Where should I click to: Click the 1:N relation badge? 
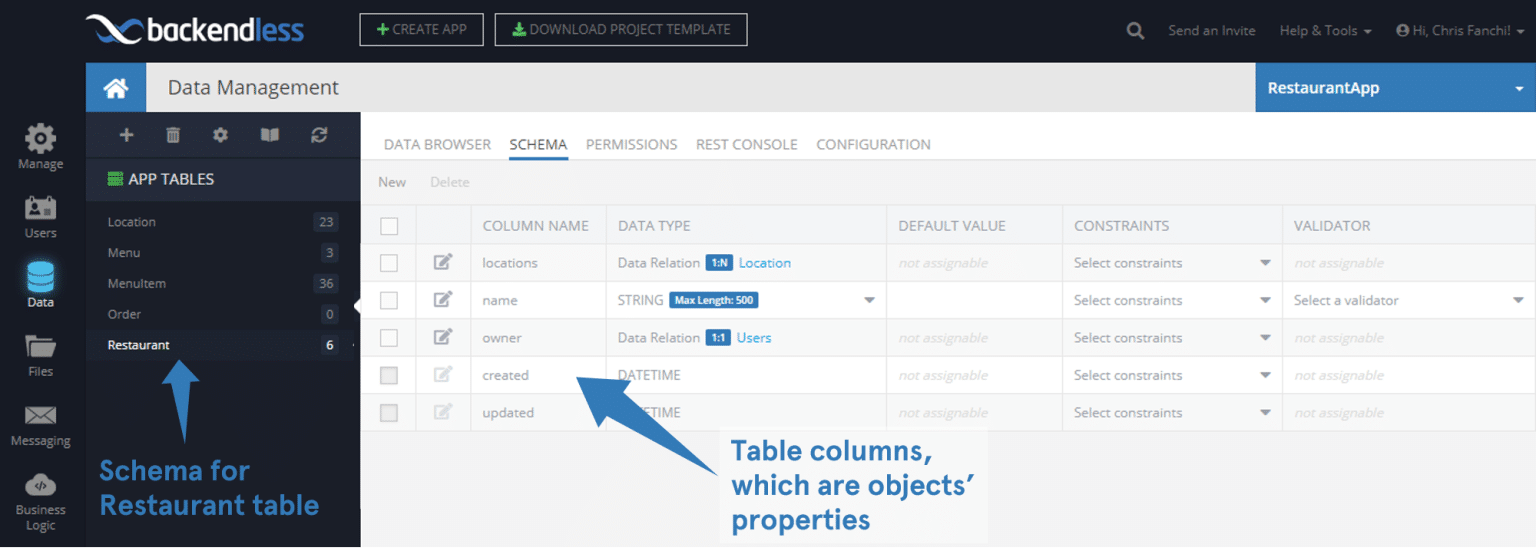point(719,263)
